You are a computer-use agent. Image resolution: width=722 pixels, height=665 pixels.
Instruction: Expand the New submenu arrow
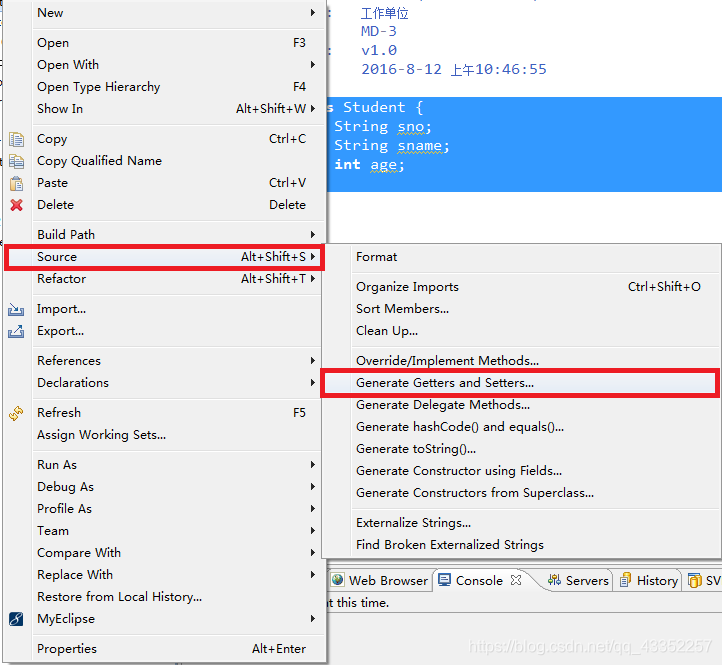[x=313, y=12]
